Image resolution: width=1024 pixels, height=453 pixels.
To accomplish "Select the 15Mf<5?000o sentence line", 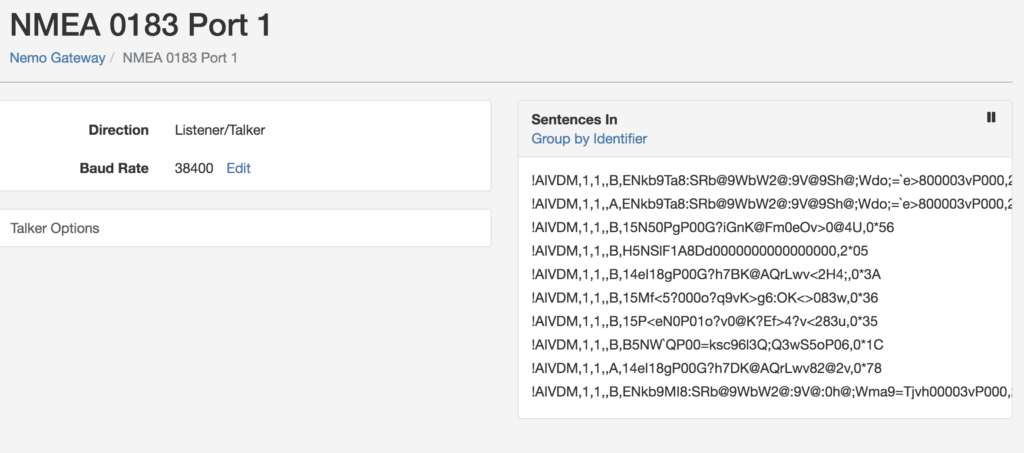I will tap(705, 298).
